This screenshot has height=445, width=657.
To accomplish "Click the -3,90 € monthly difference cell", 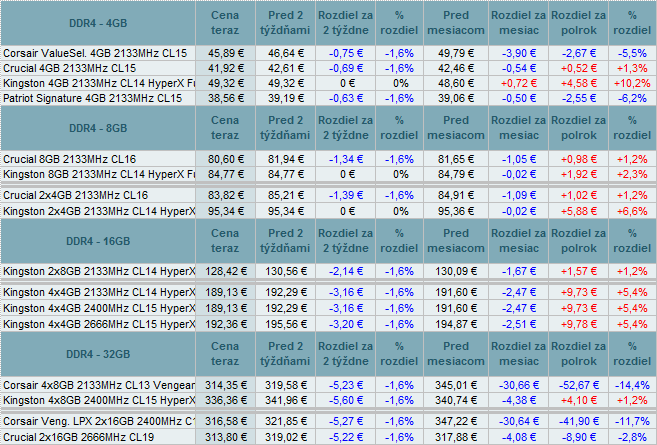I will (519, 53).
